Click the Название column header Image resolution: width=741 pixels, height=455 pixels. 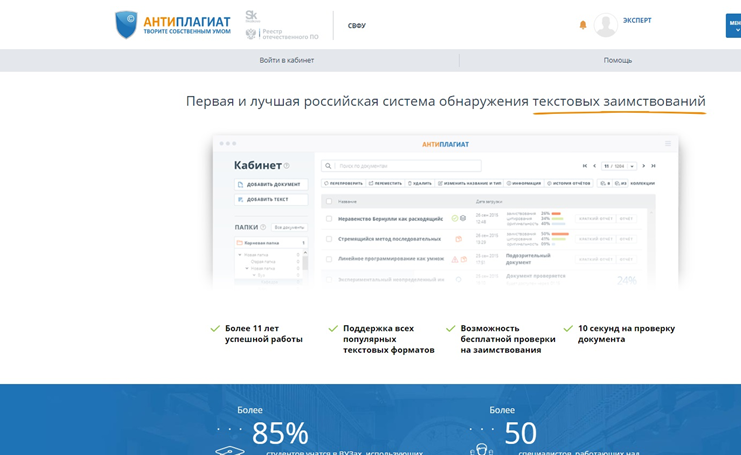(x=347, y=202)
